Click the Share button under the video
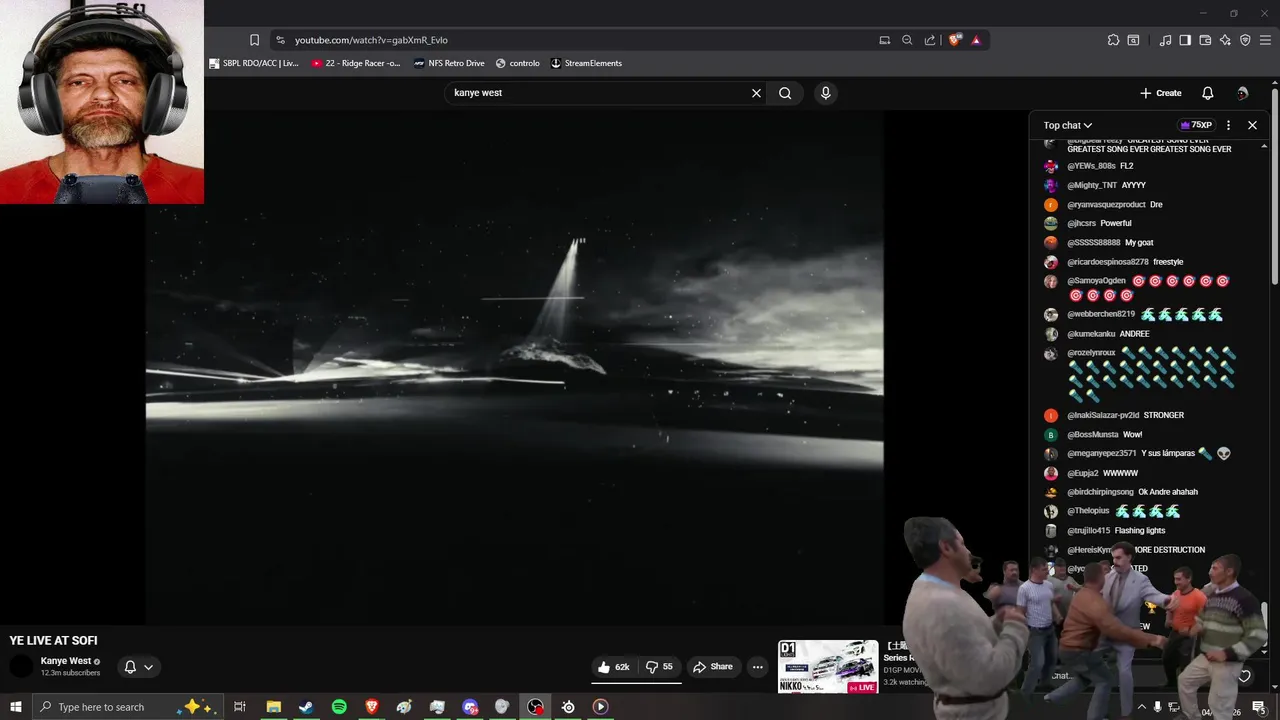The image size is (1280, 720). pos(713,667)
